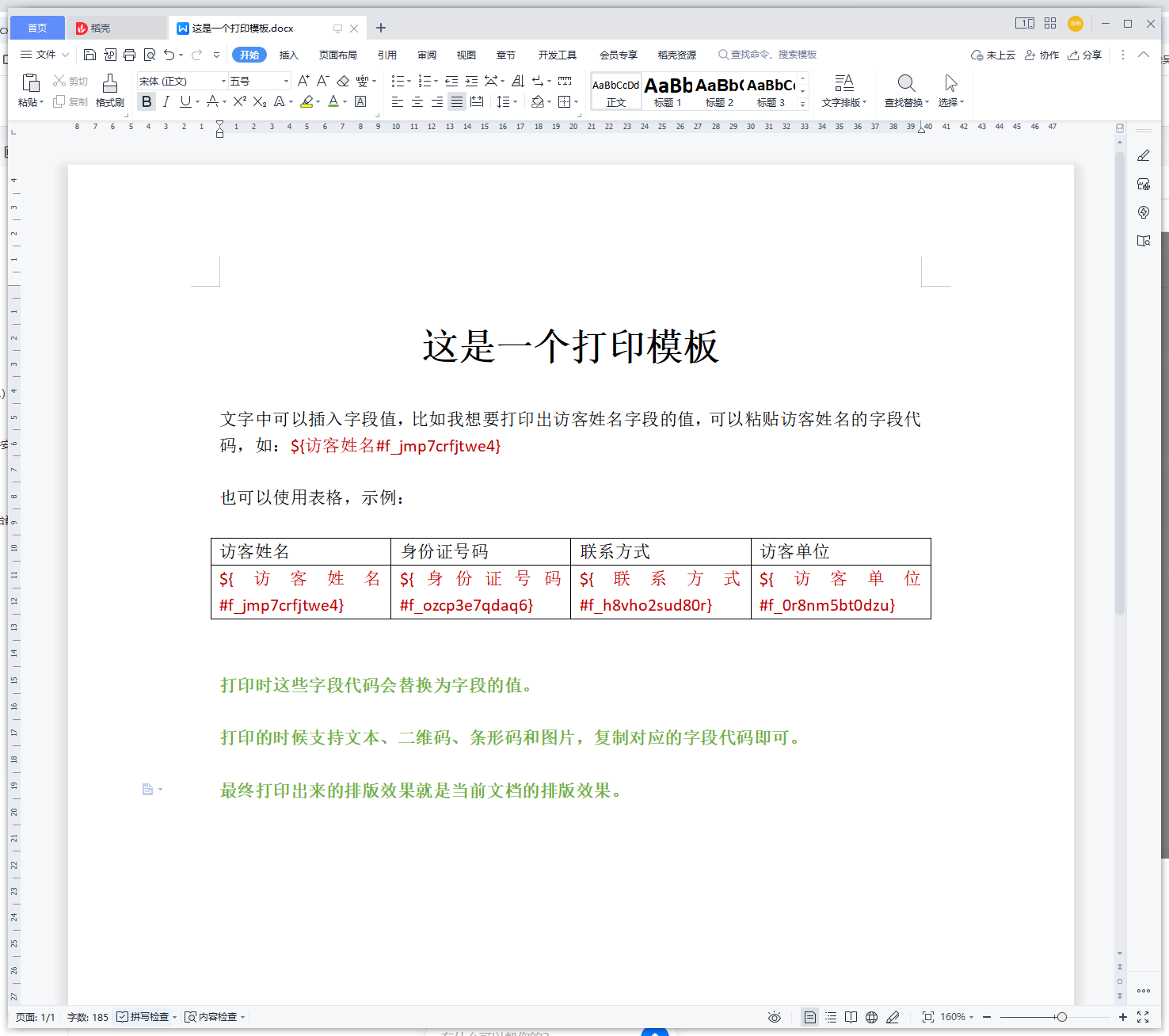Open the 页面布局 (Page Layout) ribbon tab
This screenshot has width=1169, height=1036.
pyautogui.click(x=337, y=55)
